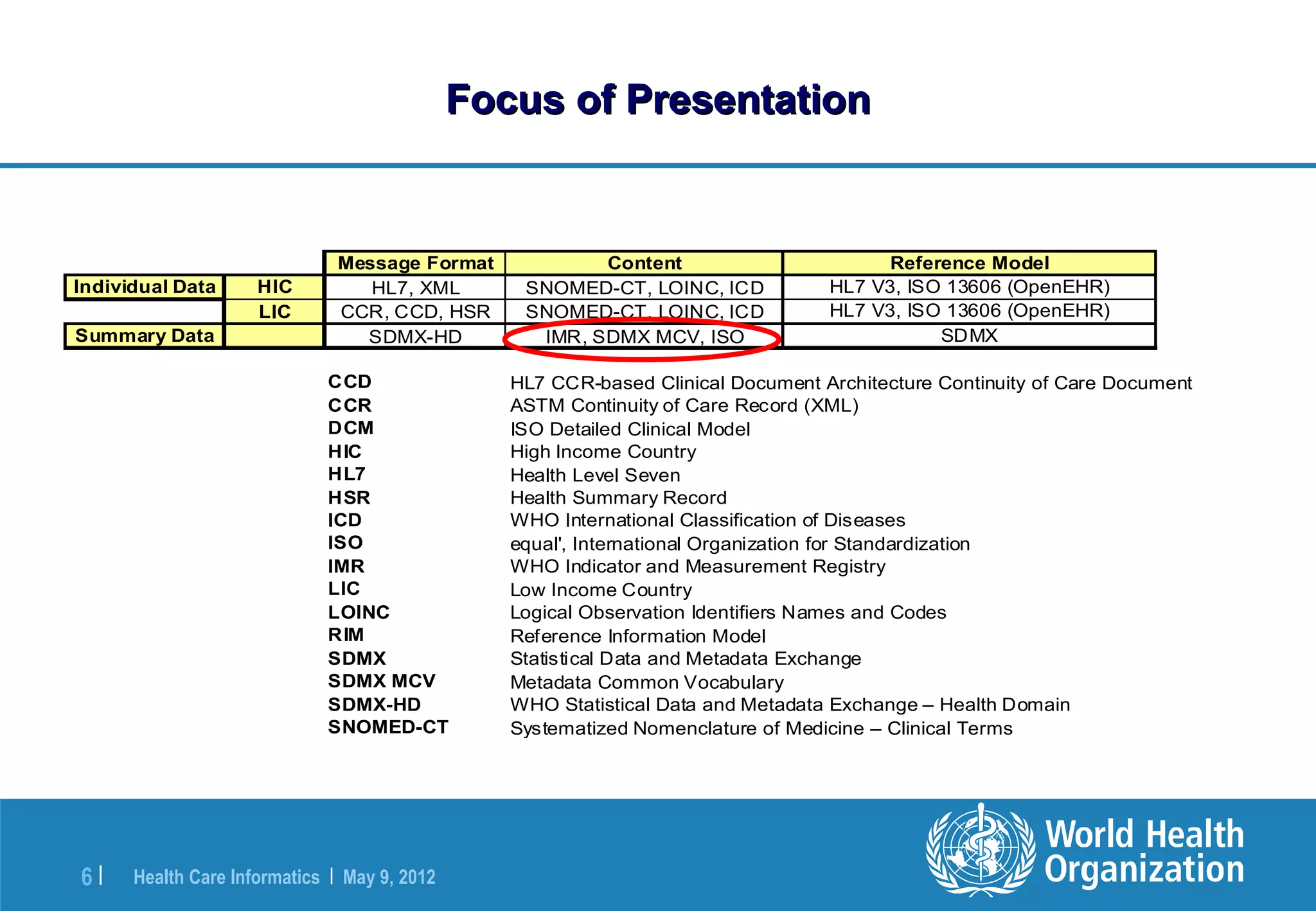Viewport: 1316px width, 911px height.
Task: Select WHO Indicator and Measurement Registry text
Action: [698, 567]
